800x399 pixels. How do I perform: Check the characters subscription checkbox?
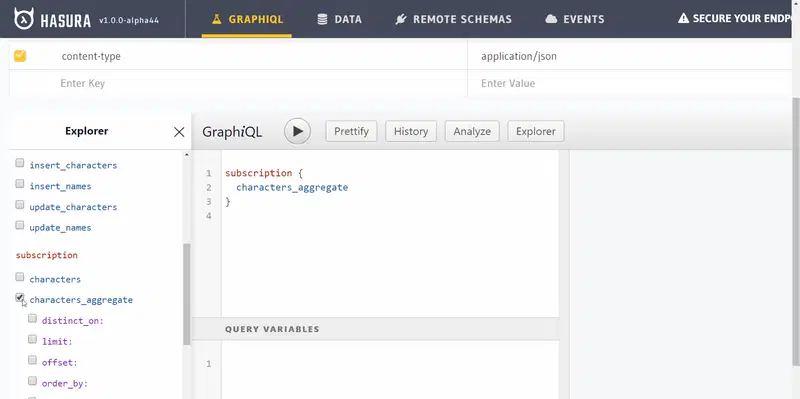click(x=19, y=277)
